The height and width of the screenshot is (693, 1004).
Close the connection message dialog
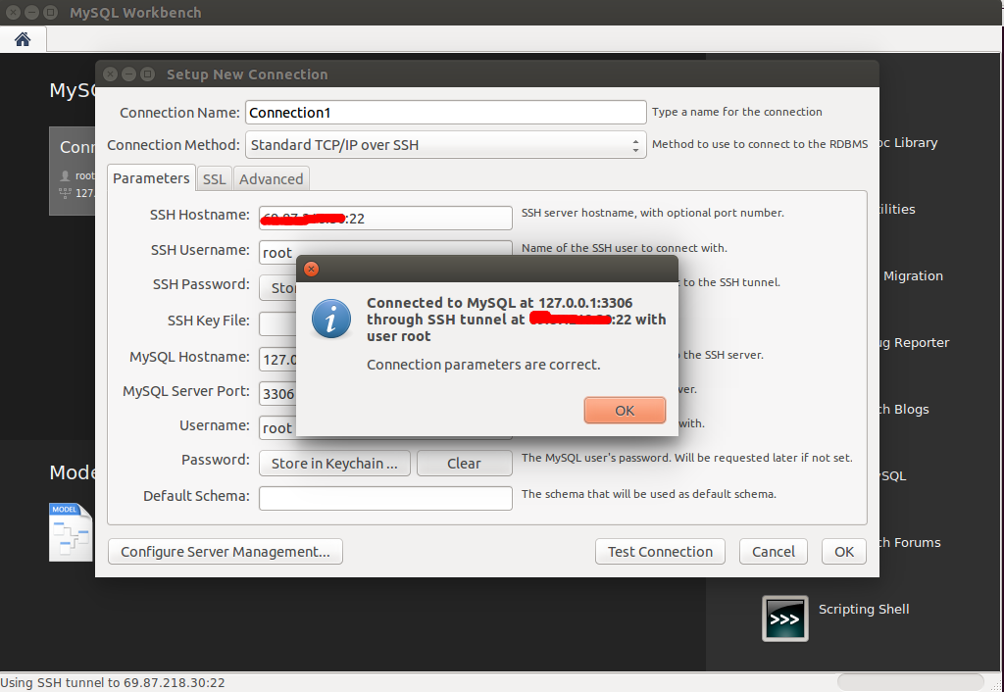click(311, 269)
